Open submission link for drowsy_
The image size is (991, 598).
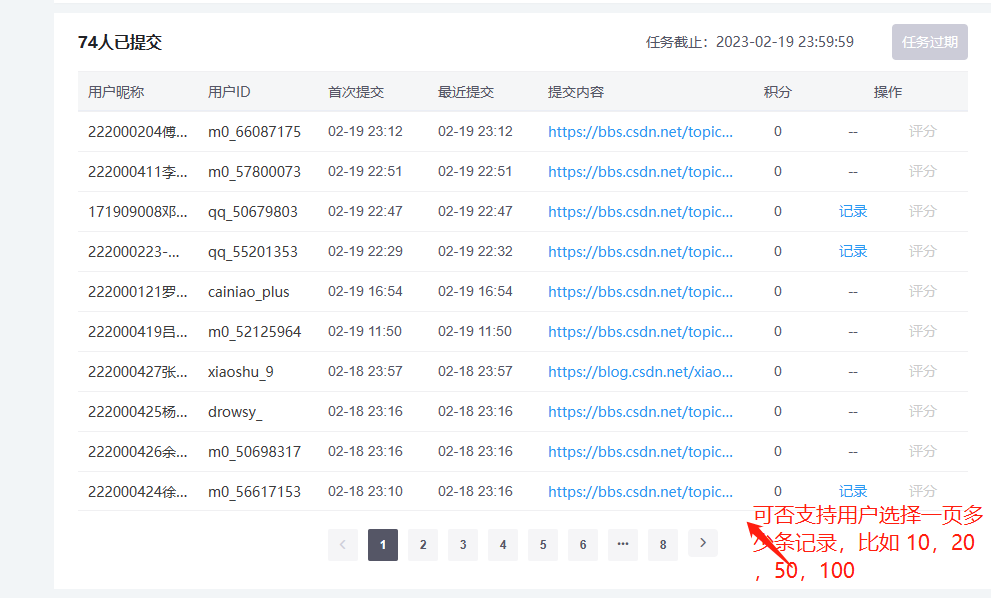(x=640, y=412)
